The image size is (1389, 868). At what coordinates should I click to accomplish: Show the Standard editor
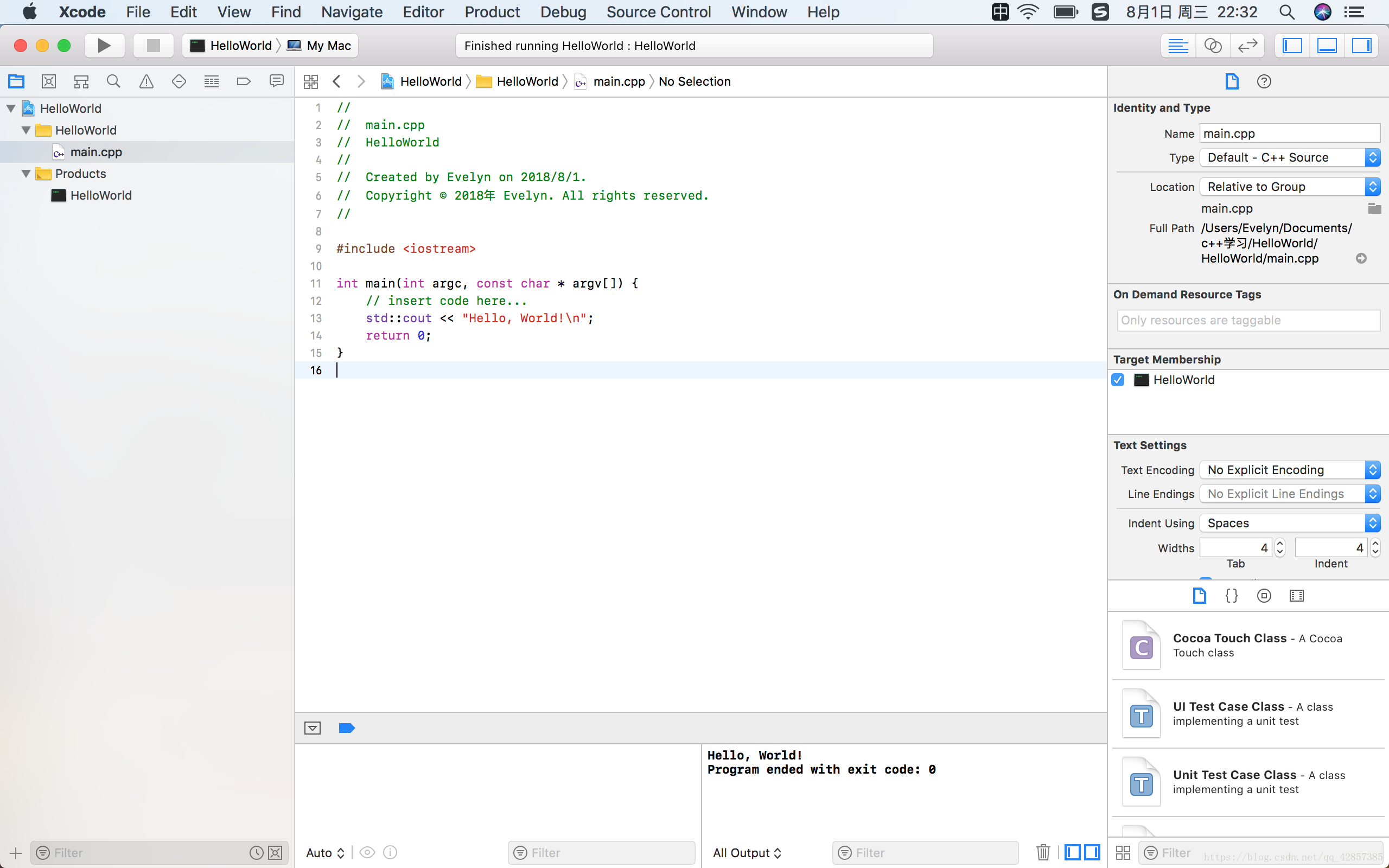1178,46
